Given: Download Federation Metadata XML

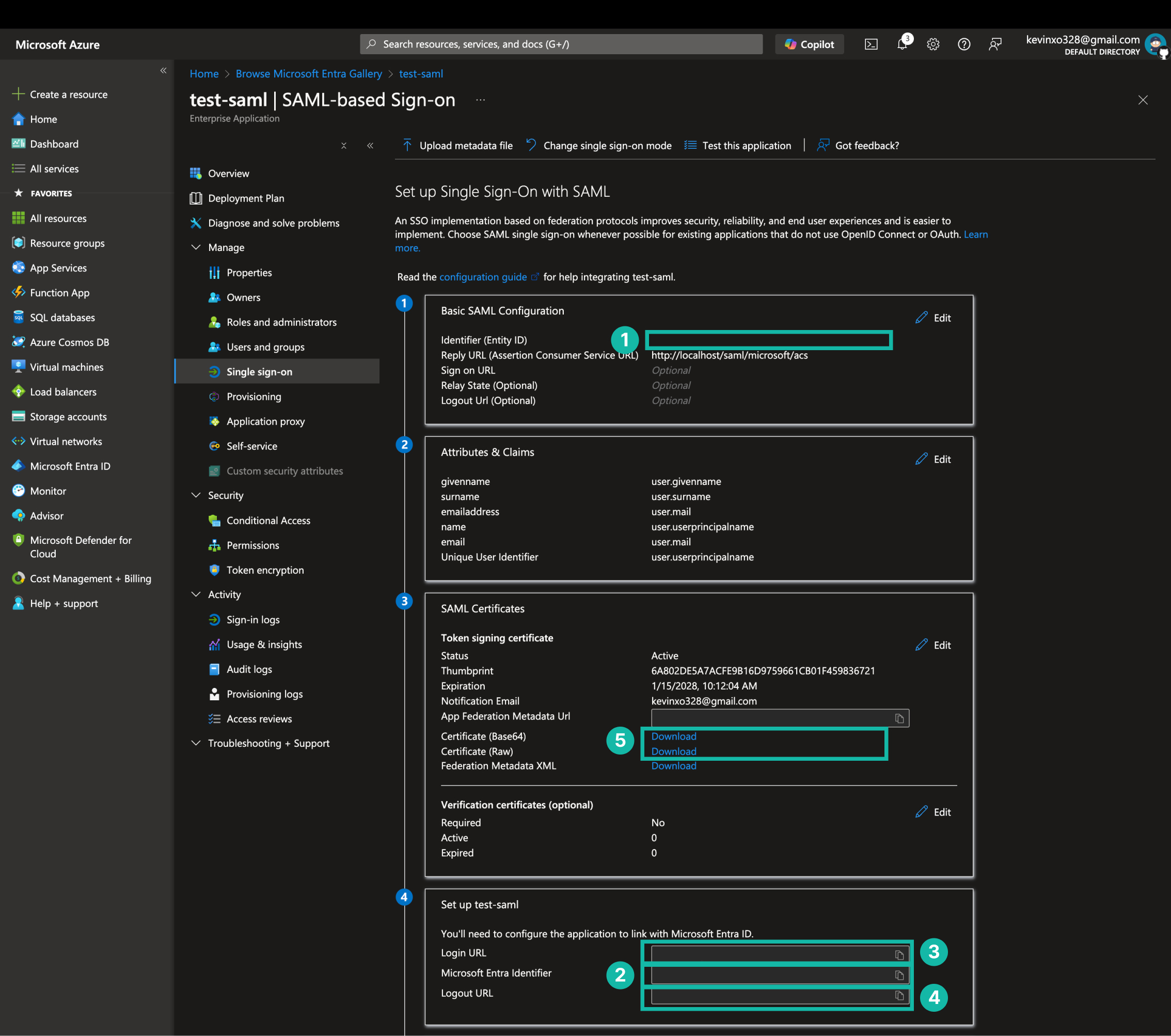Looking at the screenshot, I should pos(674,766).
